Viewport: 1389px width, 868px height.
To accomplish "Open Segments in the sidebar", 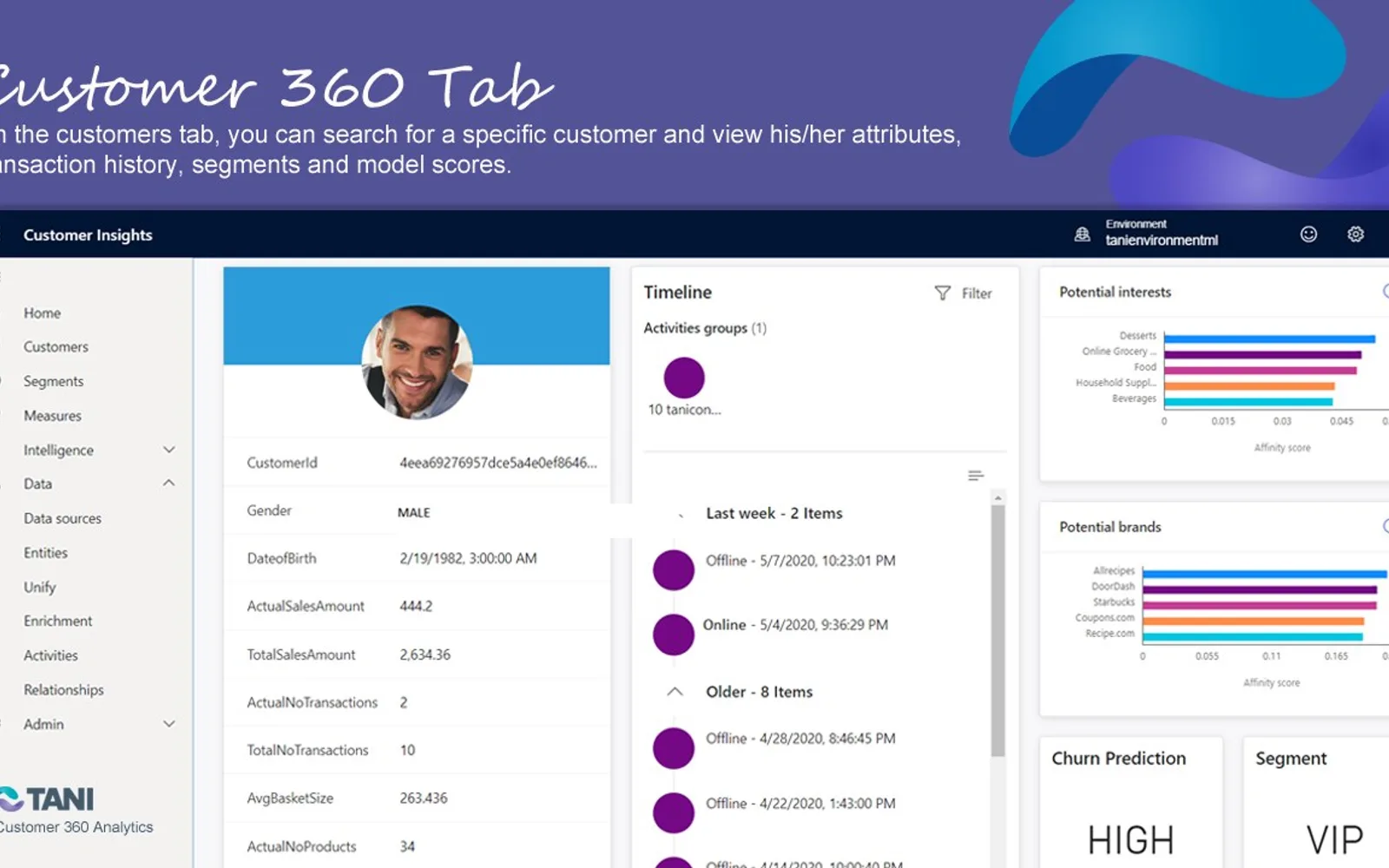I will [x=54, y=381].
